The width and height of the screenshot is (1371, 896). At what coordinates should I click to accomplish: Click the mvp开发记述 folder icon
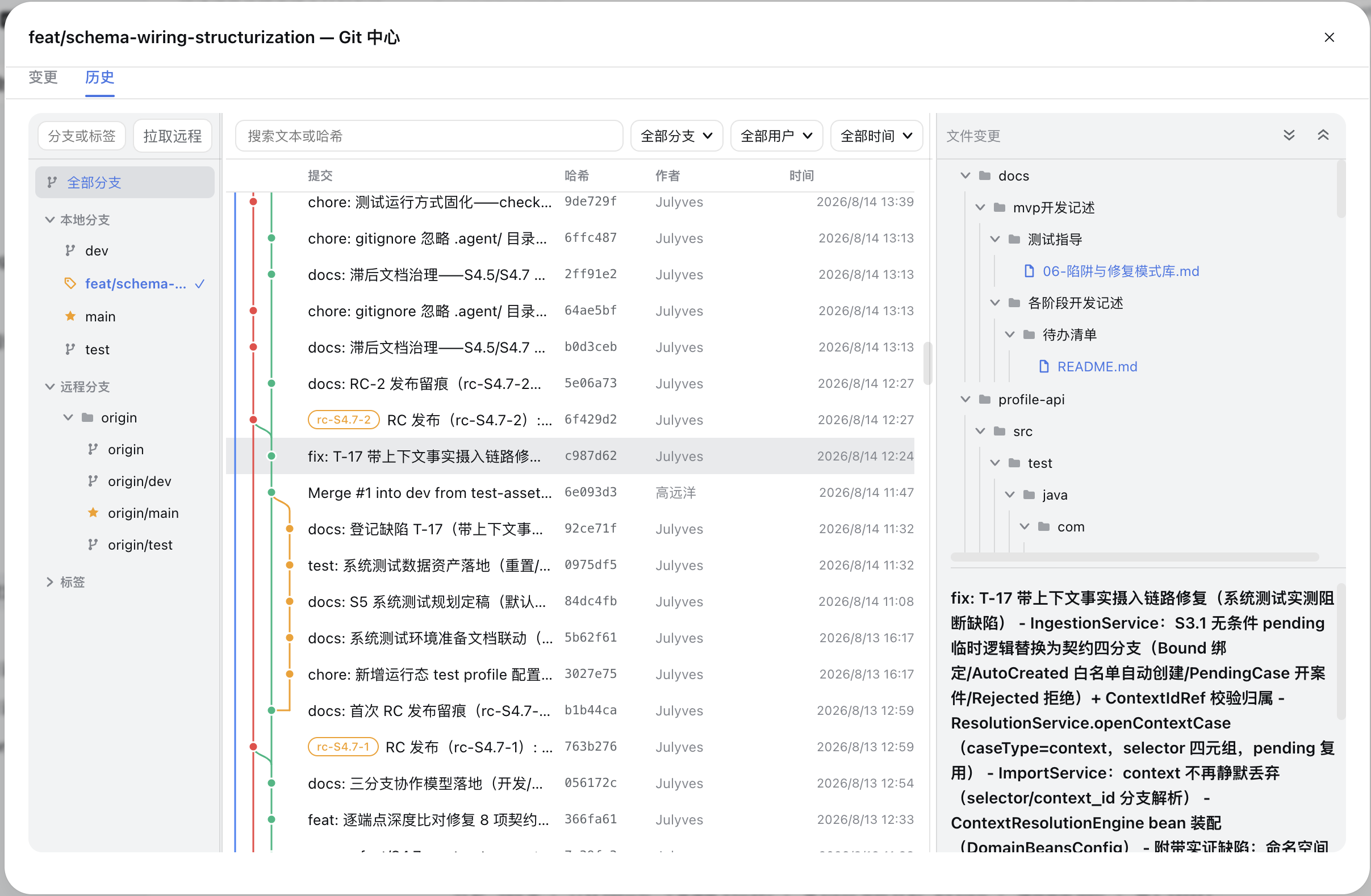(1000, 207)
